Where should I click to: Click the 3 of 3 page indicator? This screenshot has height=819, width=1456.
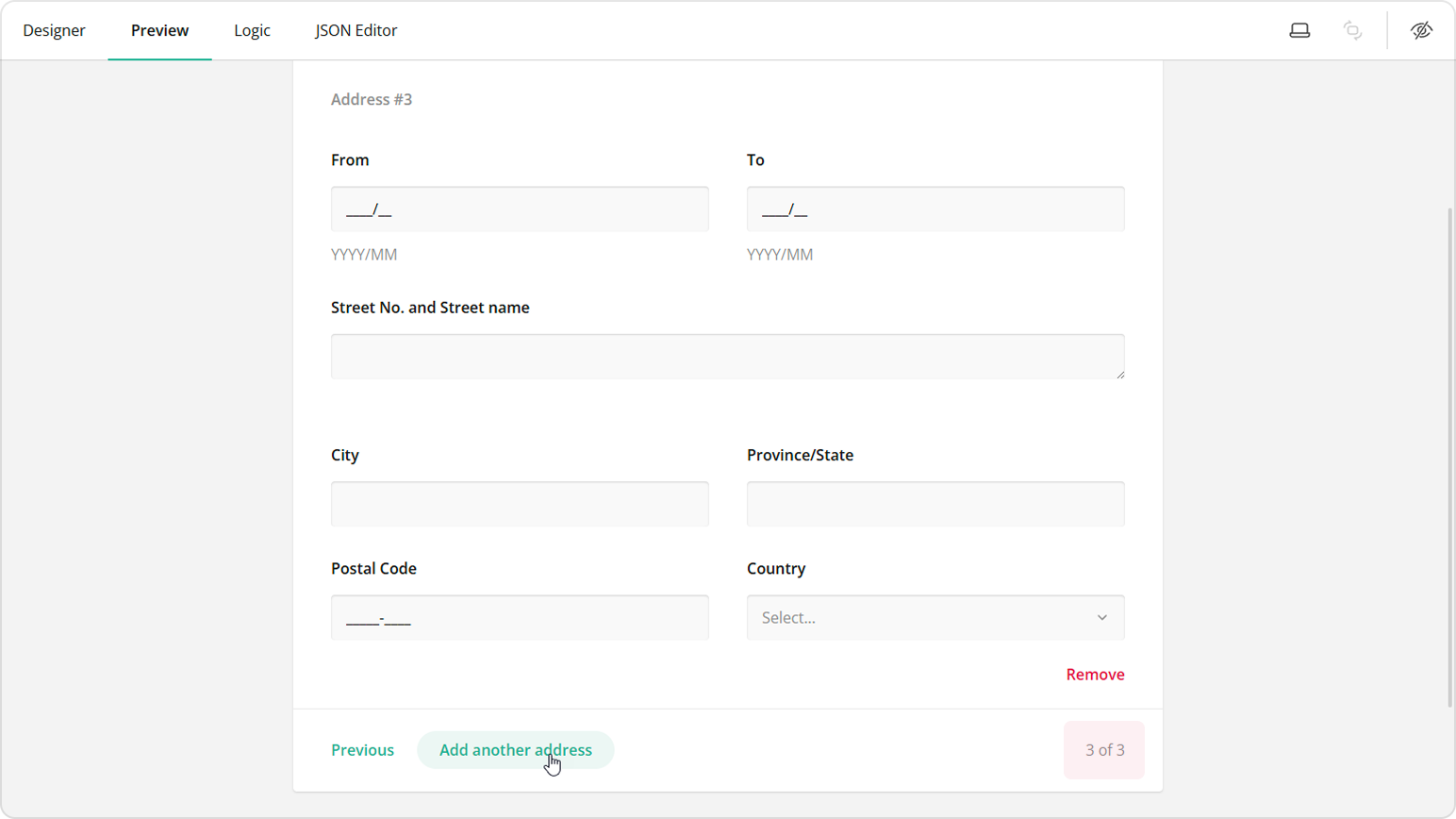tap(1103, 749)
